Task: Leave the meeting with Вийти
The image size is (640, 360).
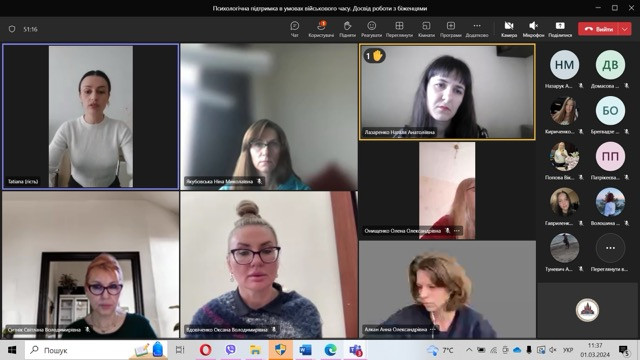Action: click(599, 29)
